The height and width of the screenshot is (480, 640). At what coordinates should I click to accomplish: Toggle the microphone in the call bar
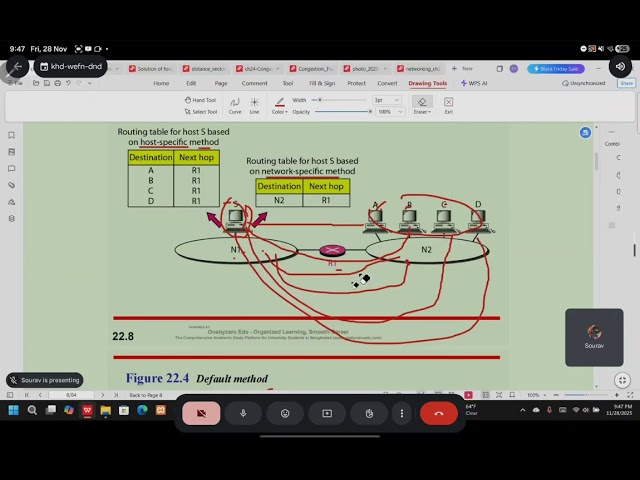(243, 413)
